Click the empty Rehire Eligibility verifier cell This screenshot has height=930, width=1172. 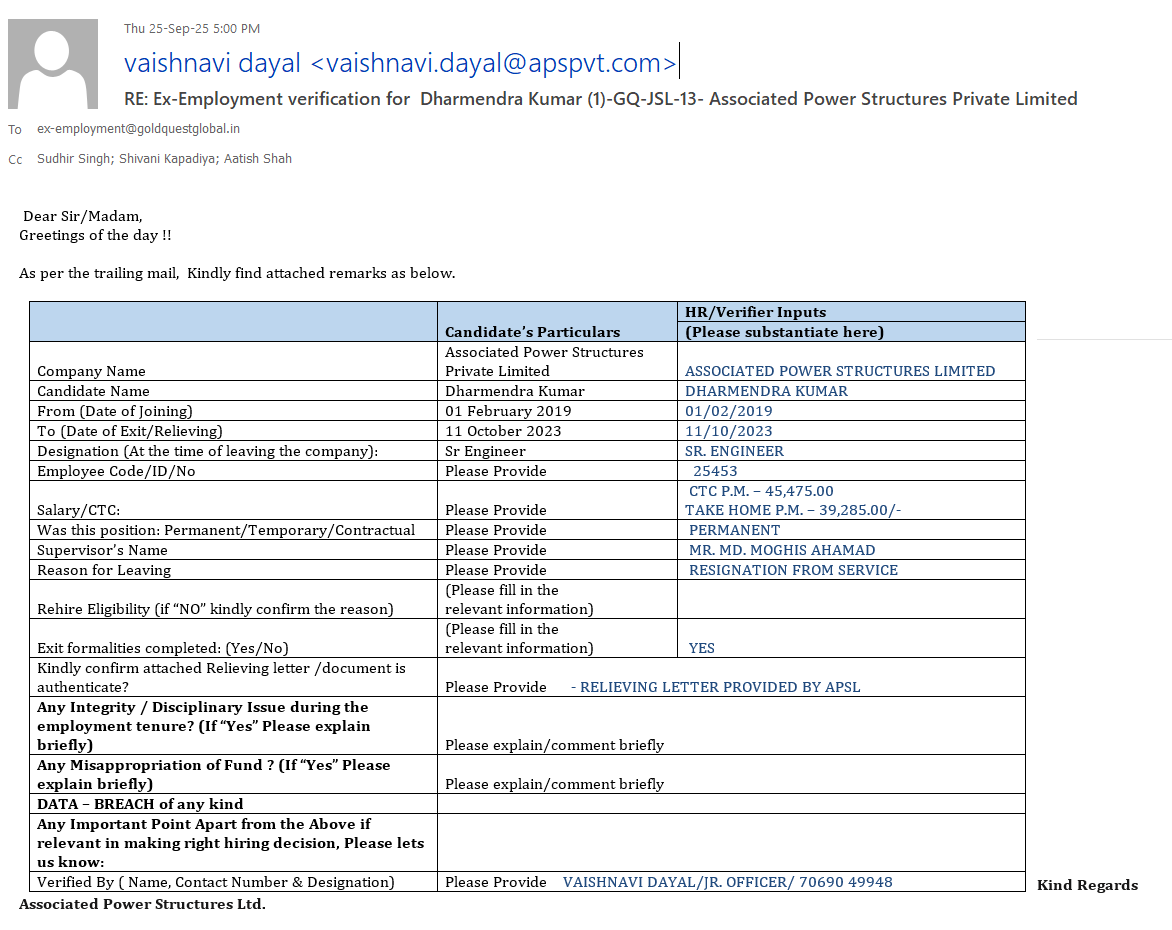850,600
